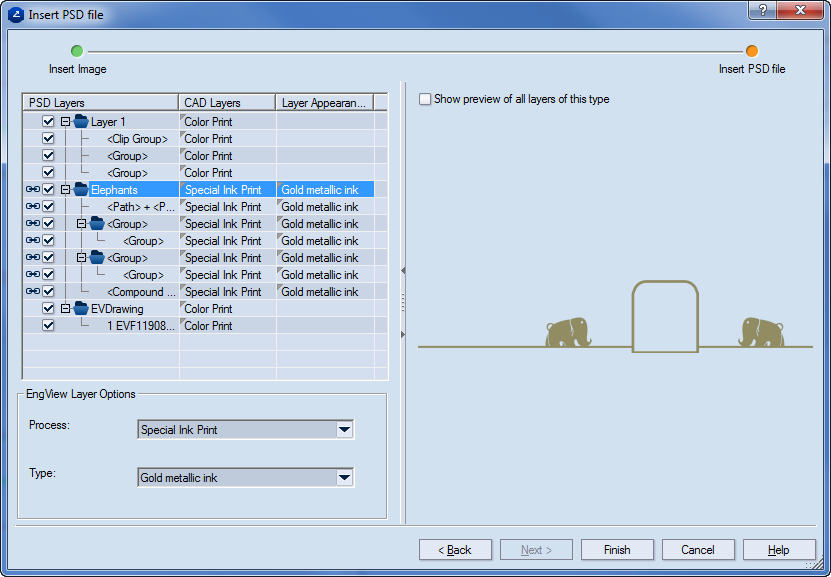The height and width of the screenshot is (577, 831).
Task: Click the orange Insert PSD file step circle
Action: pyautogui.click(x=752, y=51)
